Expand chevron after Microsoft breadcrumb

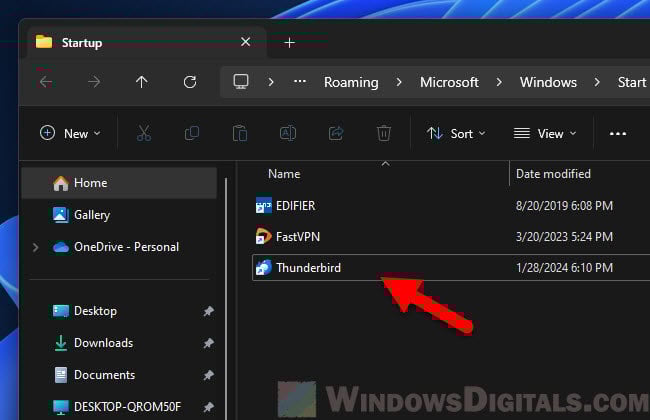[499, 82]
